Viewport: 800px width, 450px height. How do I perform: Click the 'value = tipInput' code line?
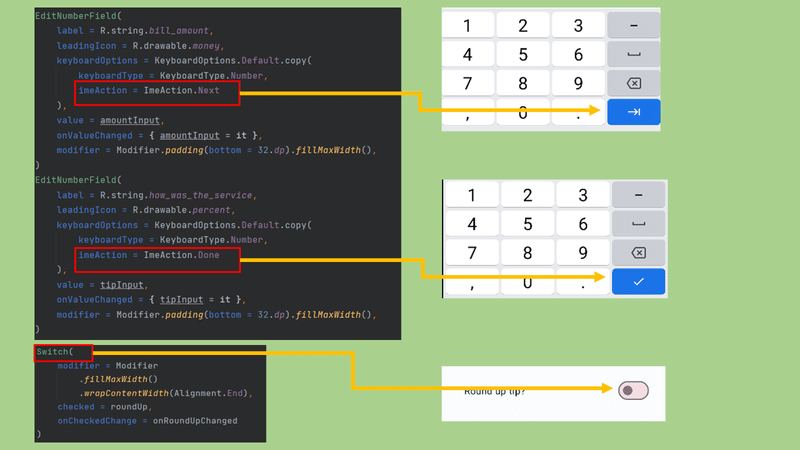click(x=102, y=285)
